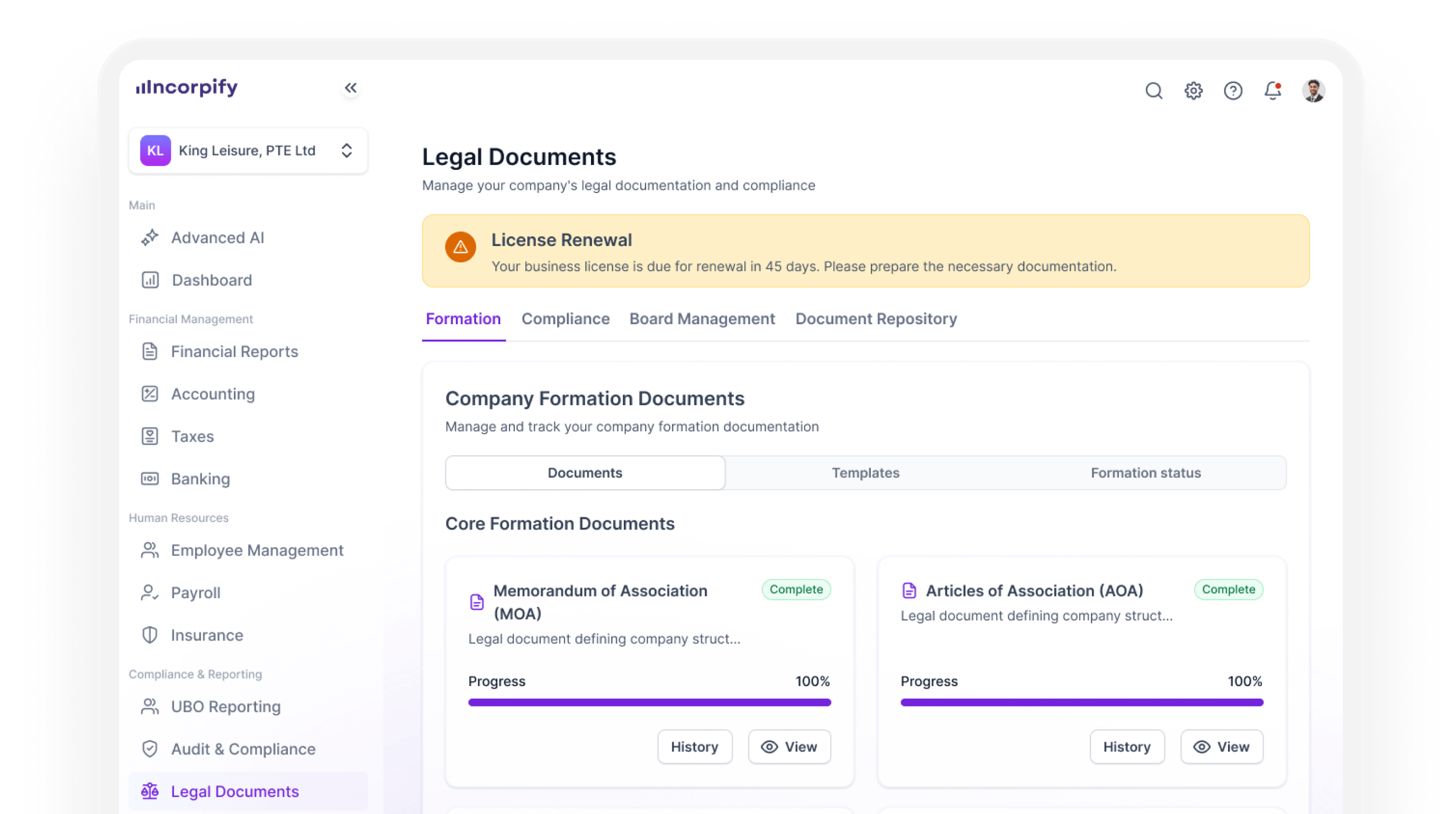The image size is (1456, 814).
Task: Expand the King Leisure company switcher
Action: (247, 150)
